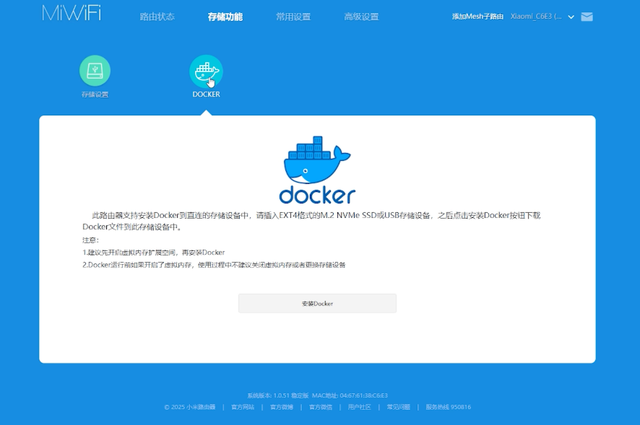This screenshot has width=640, height=425.
Task: Open the 官方网站 footer link
Action: [242, 407]
